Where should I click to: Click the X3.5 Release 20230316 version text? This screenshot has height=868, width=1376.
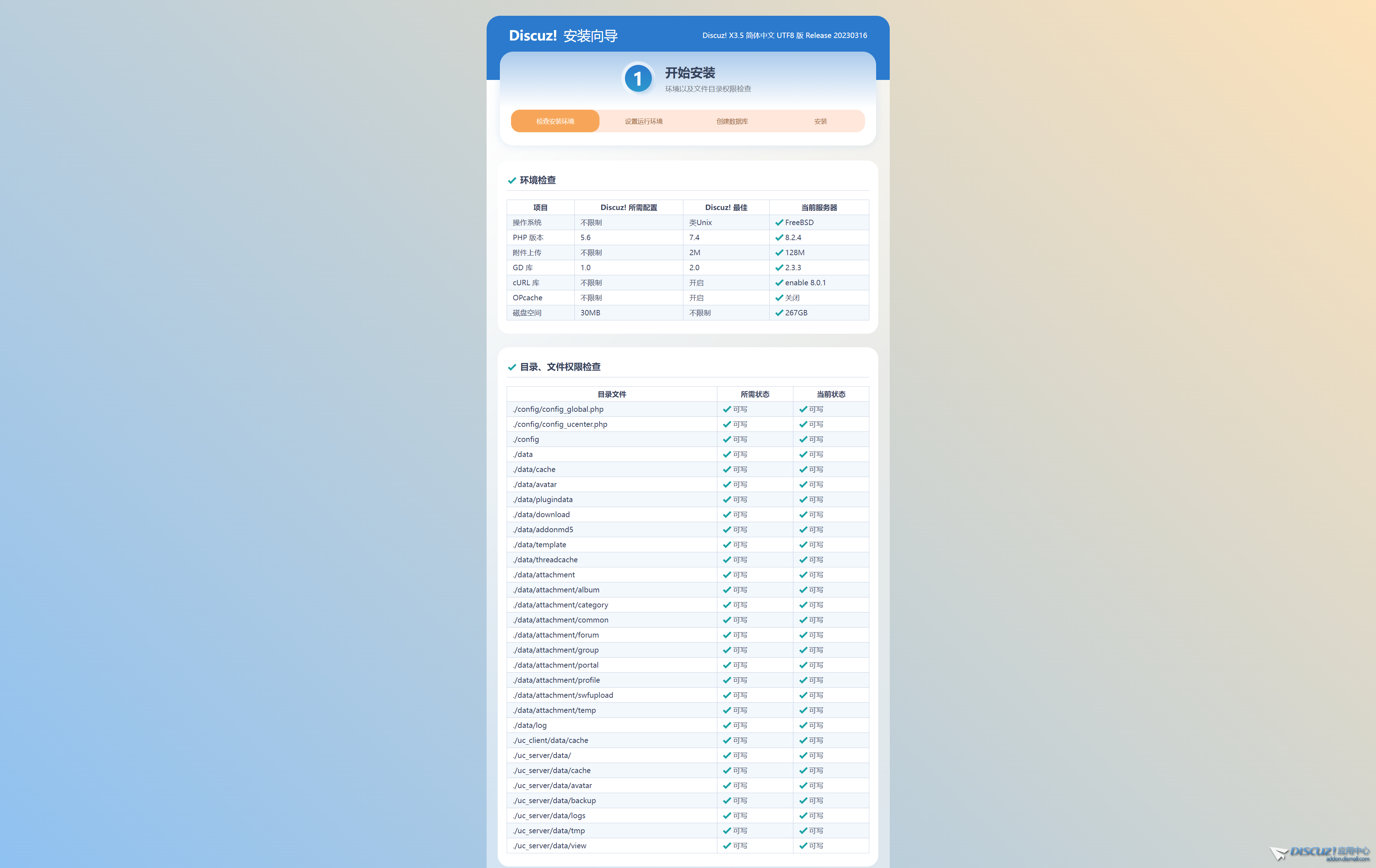[784, 35]
